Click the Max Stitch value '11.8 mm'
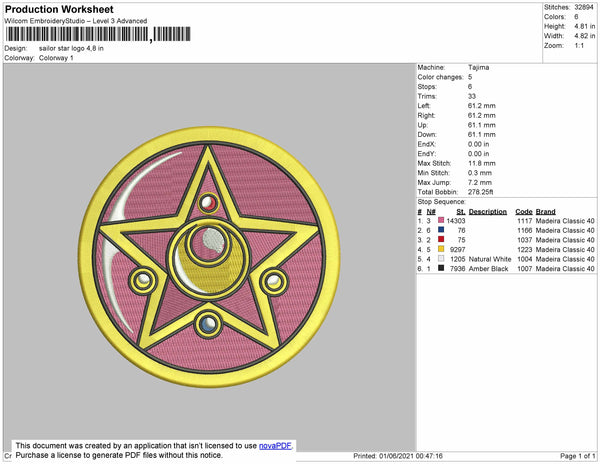 point(481,163)
